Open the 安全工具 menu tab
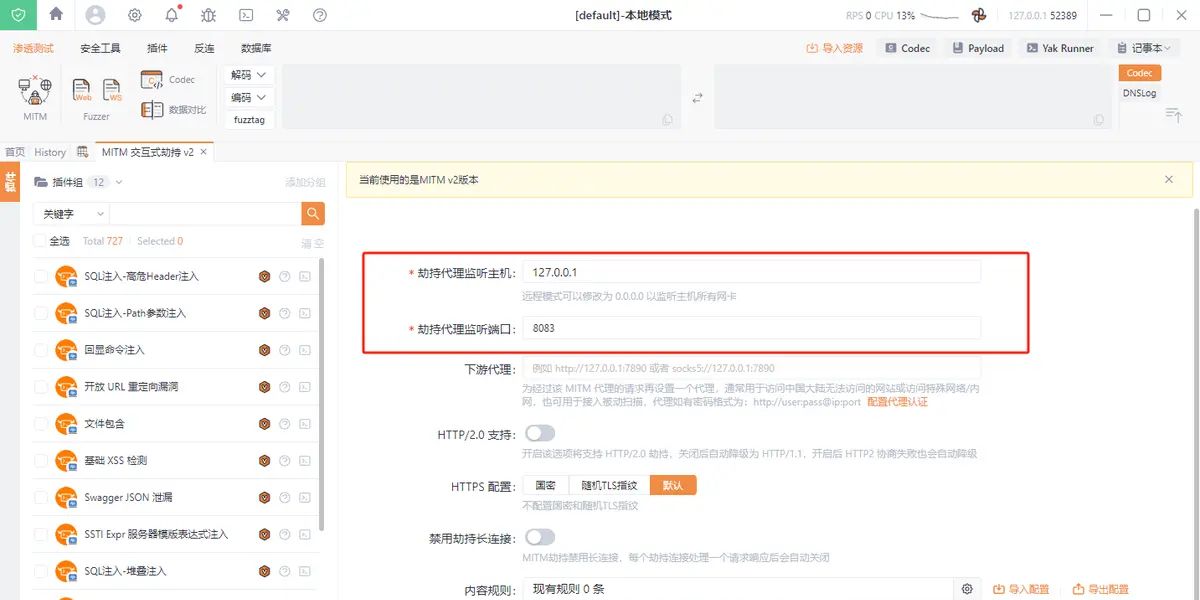Screen dimensions: 1200x600 pos(100,48)
